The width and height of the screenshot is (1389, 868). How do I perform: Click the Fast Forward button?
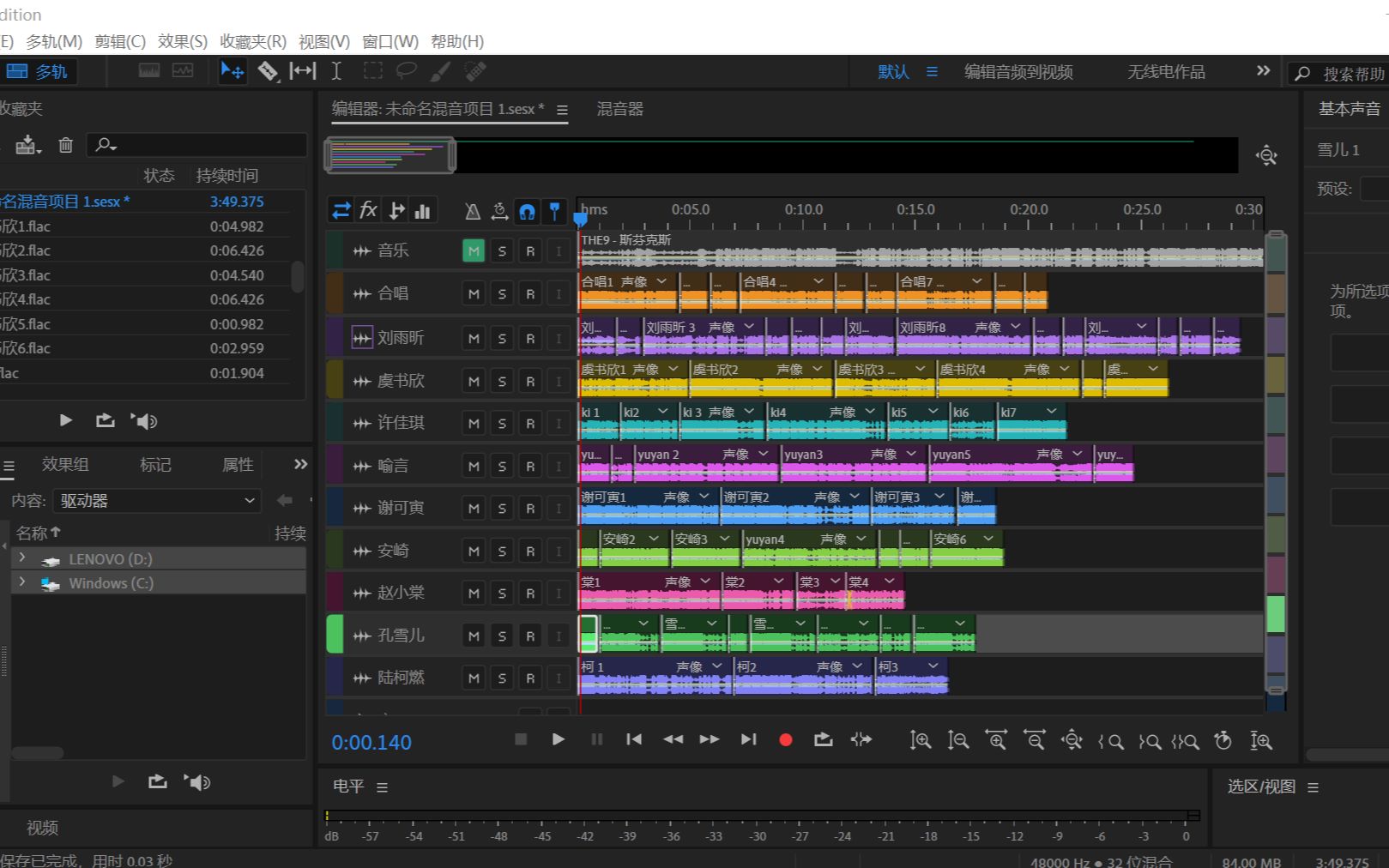[710, 739]
